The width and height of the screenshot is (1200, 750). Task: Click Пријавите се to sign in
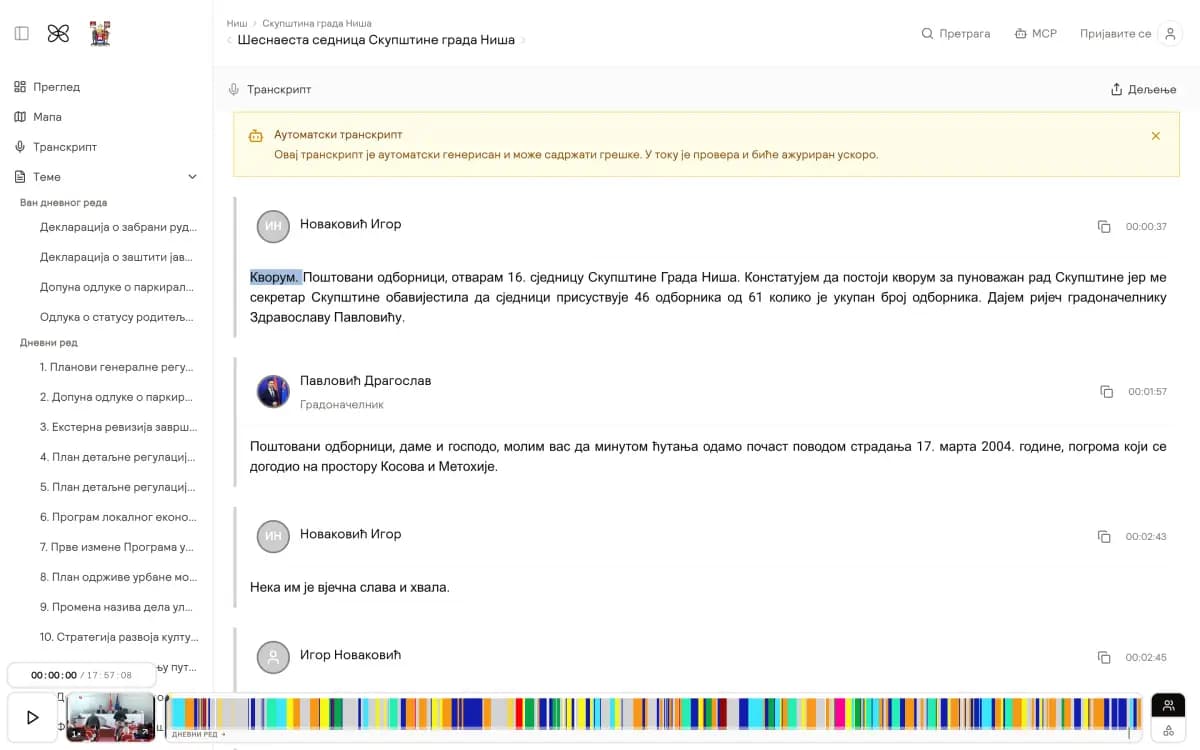click(x=1116, y=34)
